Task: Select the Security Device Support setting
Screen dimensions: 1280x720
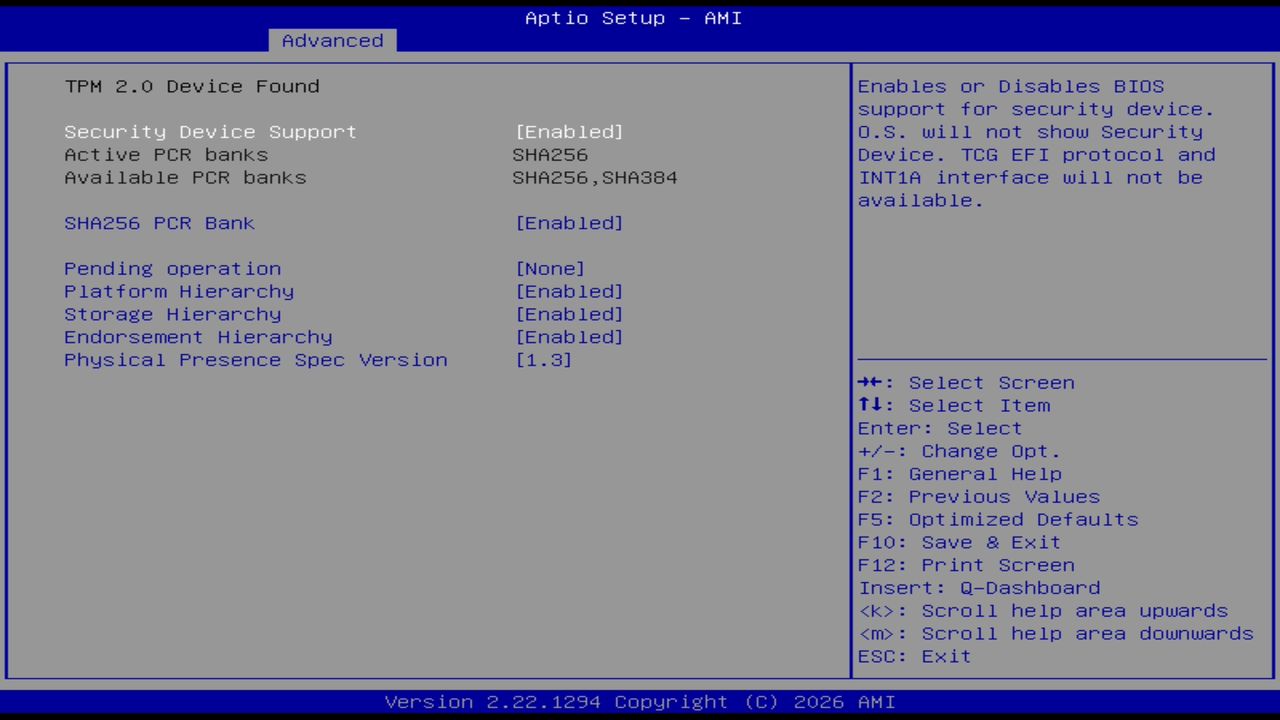Action: pos(210,131)
